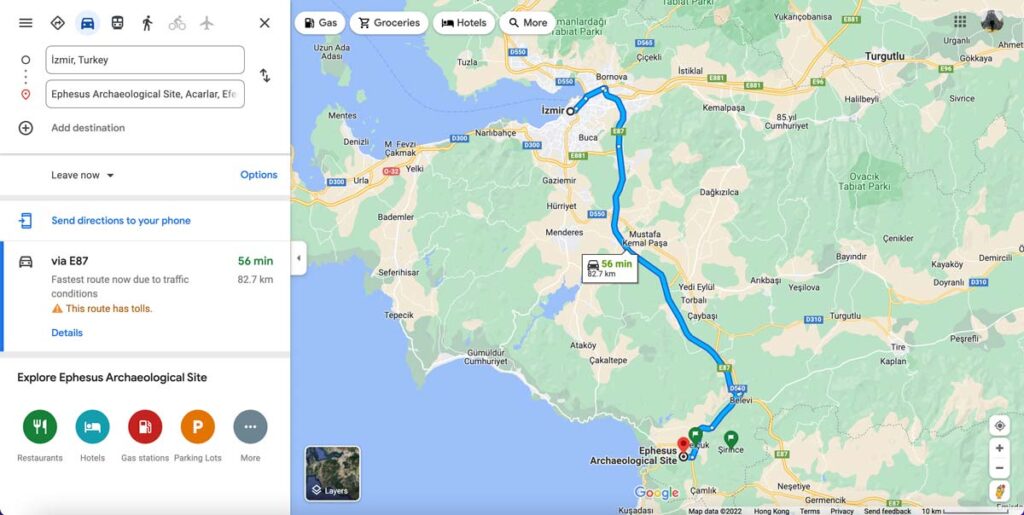This screenshot has width=1024, height=515.
Task: Select driving travel mode
Action: click(88, 23)
